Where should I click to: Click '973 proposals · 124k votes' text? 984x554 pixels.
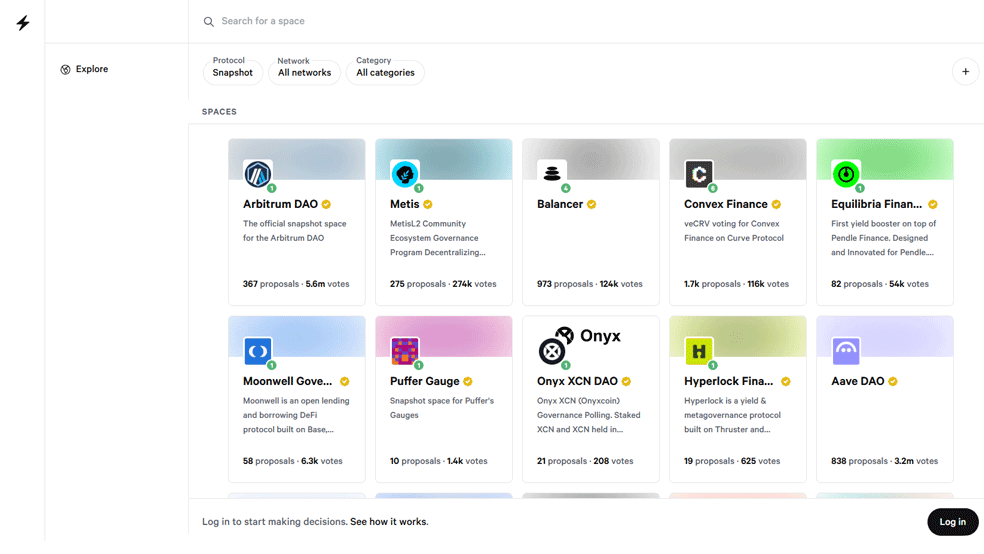[x=590, y=284]
